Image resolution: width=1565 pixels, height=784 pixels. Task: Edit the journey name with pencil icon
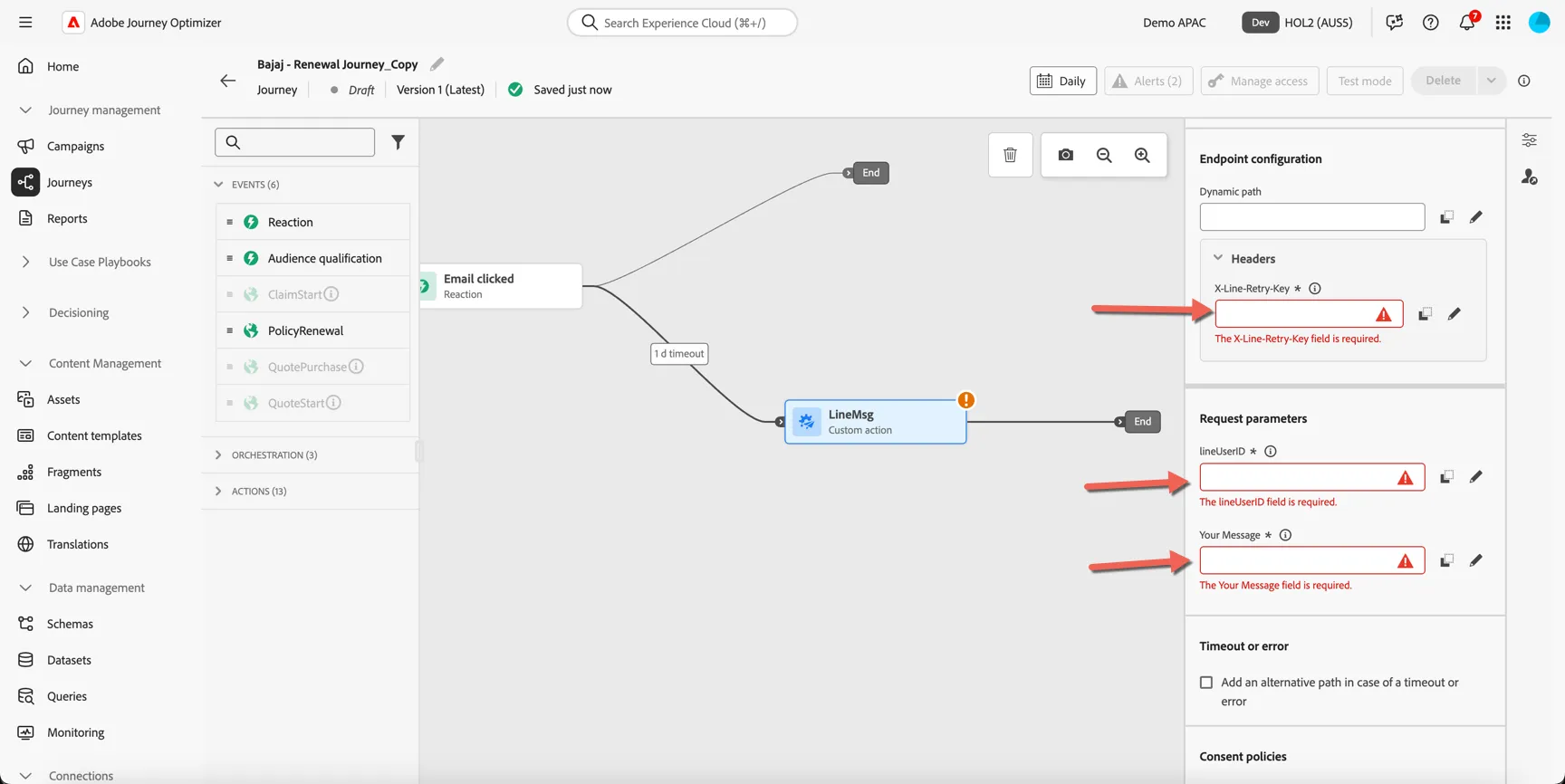click(437, 64)
